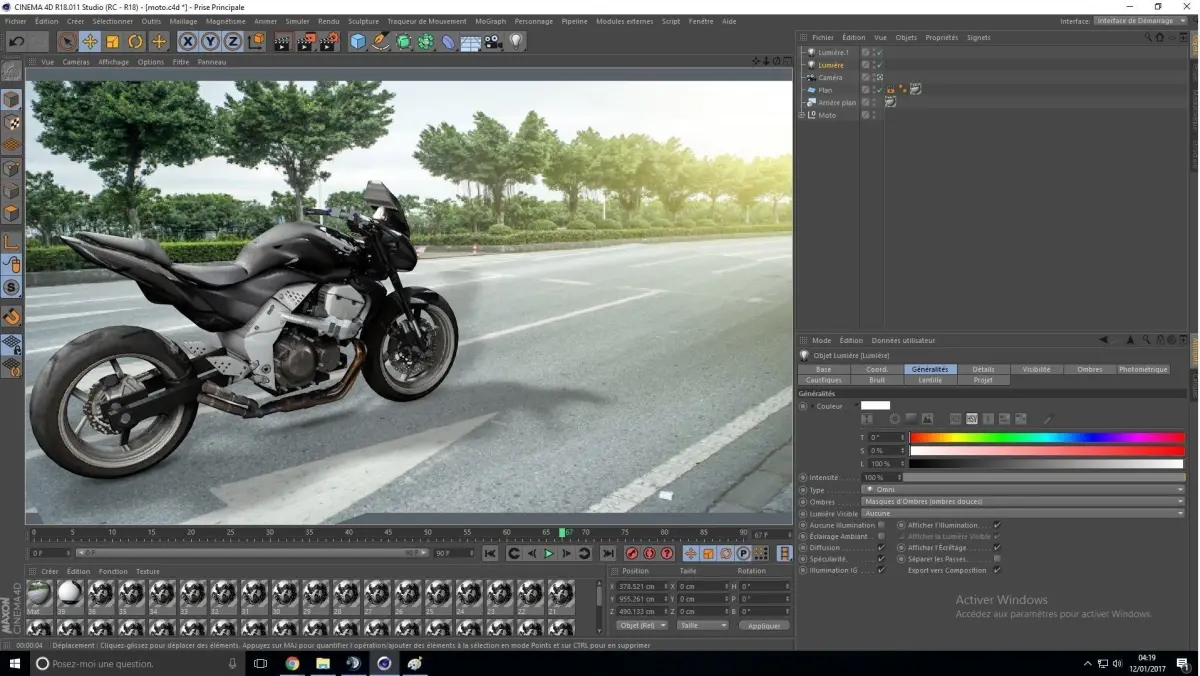Viewport: 1200px width, 676px height.
Task: Click the Appliquer button
Action: click(x=764, y=625)
